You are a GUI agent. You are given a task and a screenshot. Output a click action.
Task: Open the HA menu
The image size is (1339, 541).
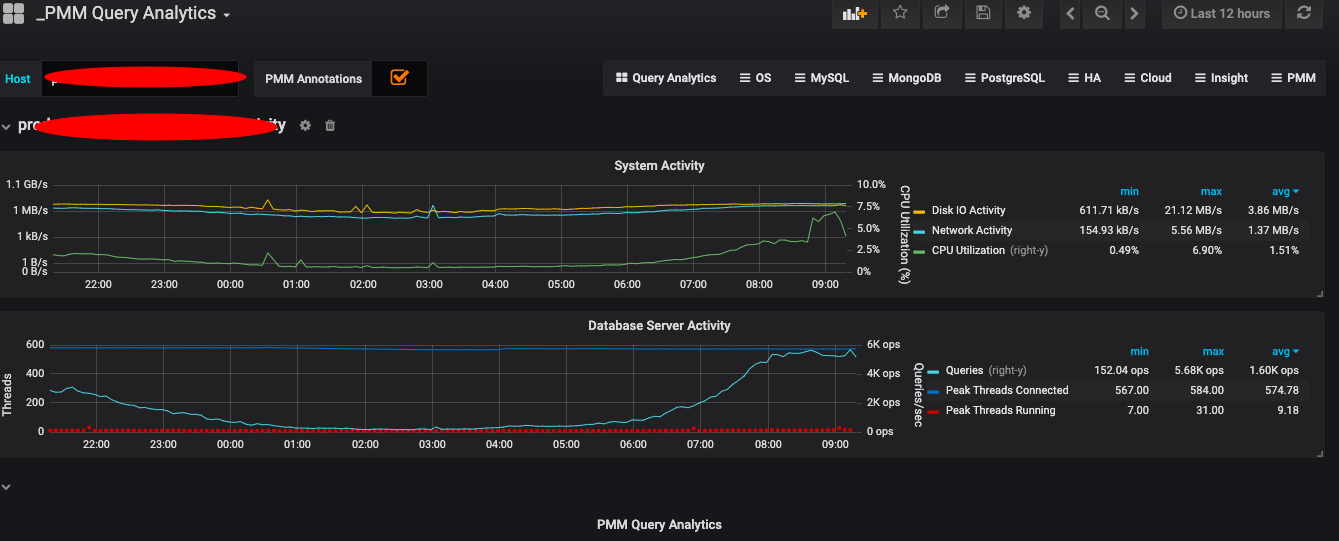pos(1084,78)
